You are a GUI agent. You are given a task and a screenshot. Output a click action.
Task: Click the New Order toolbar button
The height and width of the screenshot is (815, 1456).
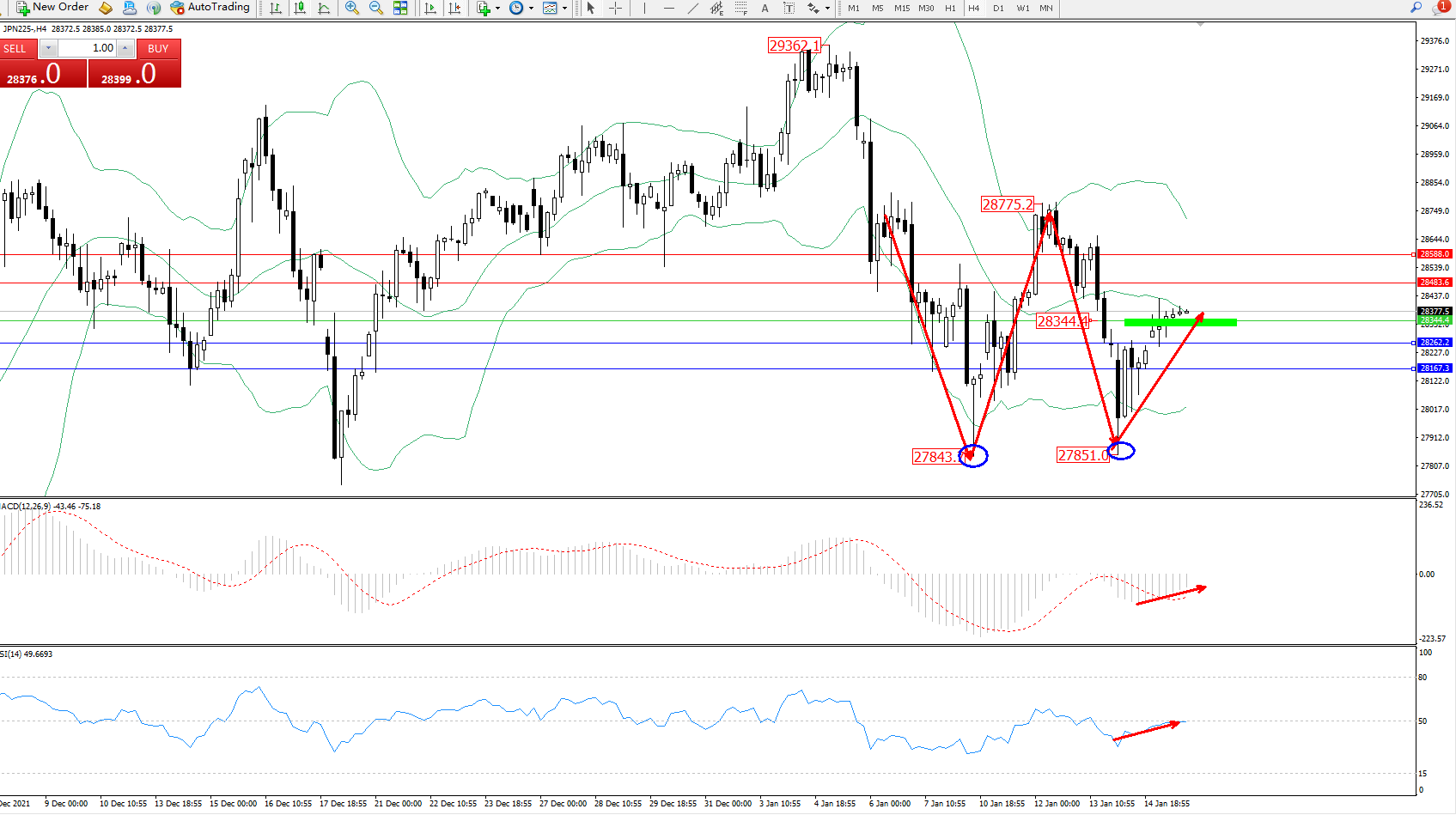(x=52, y=8)
